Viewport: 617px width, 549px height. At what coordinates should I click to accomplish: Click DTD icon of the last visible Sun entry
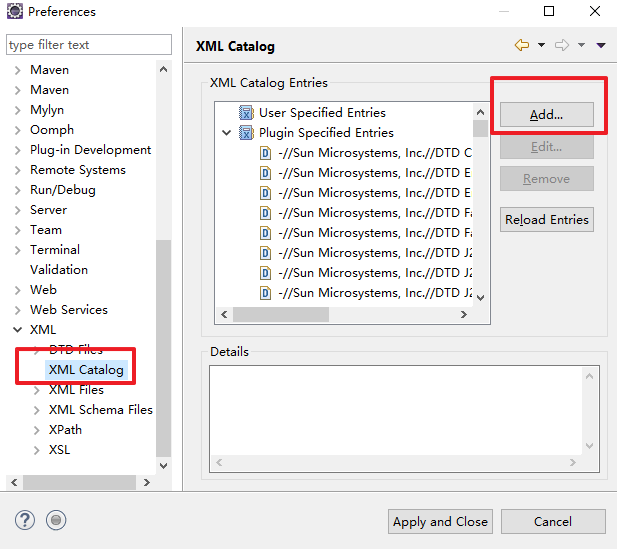tap(266, 293)
